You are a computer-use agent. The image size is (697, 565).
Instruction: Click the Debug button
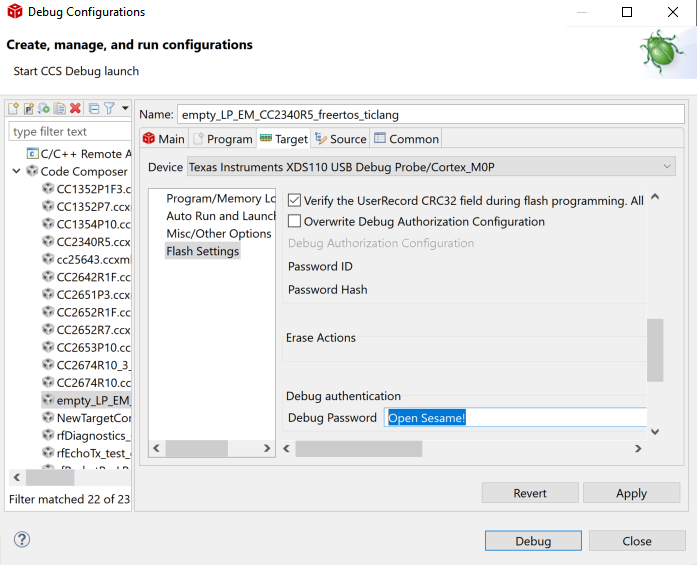click(533, 541)
